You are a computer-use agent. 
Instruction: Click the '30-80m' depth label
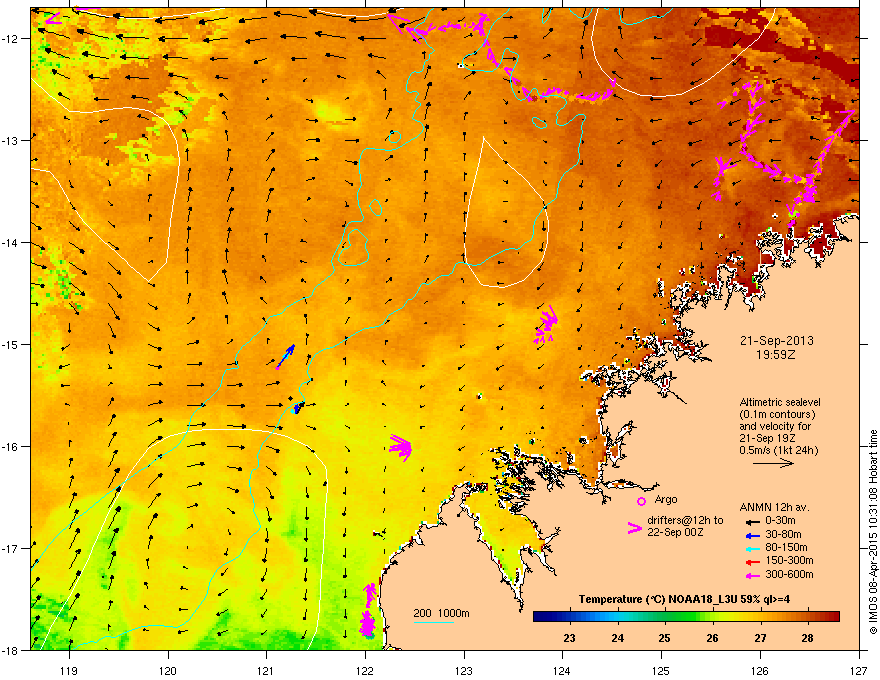(x=783, y=535)
